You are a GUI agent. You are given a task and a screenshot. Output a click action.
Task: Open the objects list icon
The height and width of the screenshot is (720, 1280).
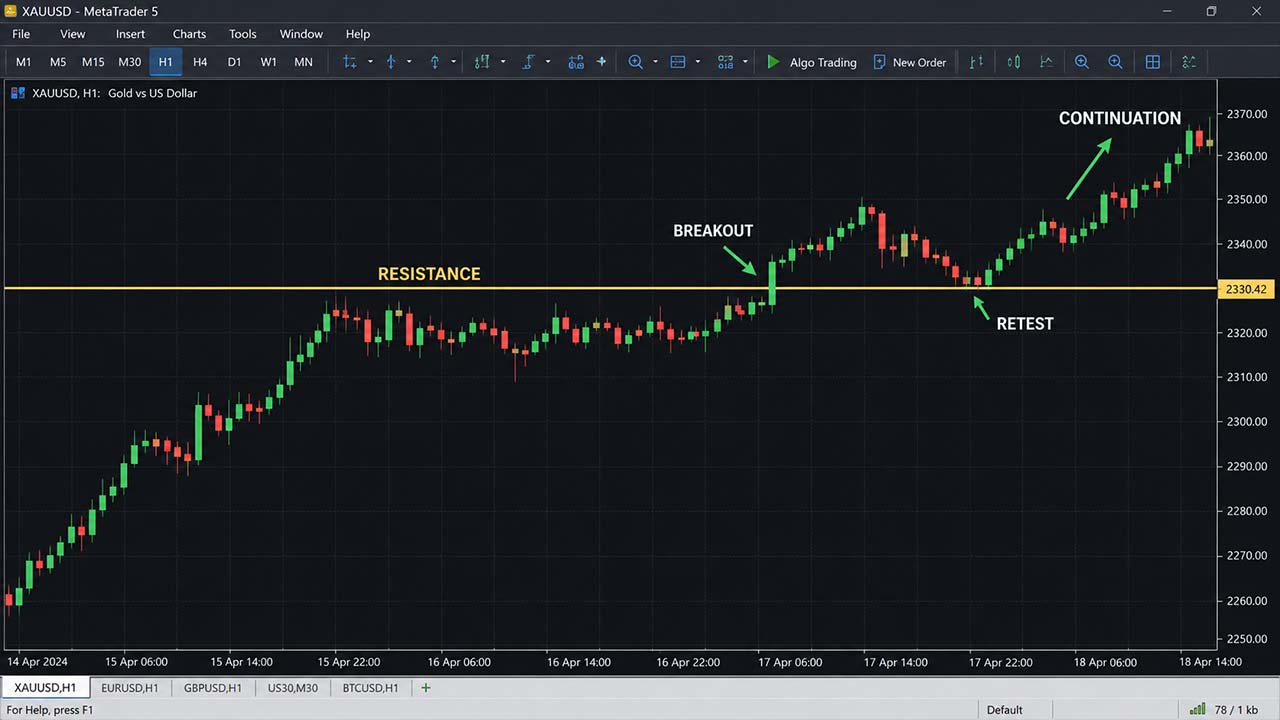coord(726,62)
